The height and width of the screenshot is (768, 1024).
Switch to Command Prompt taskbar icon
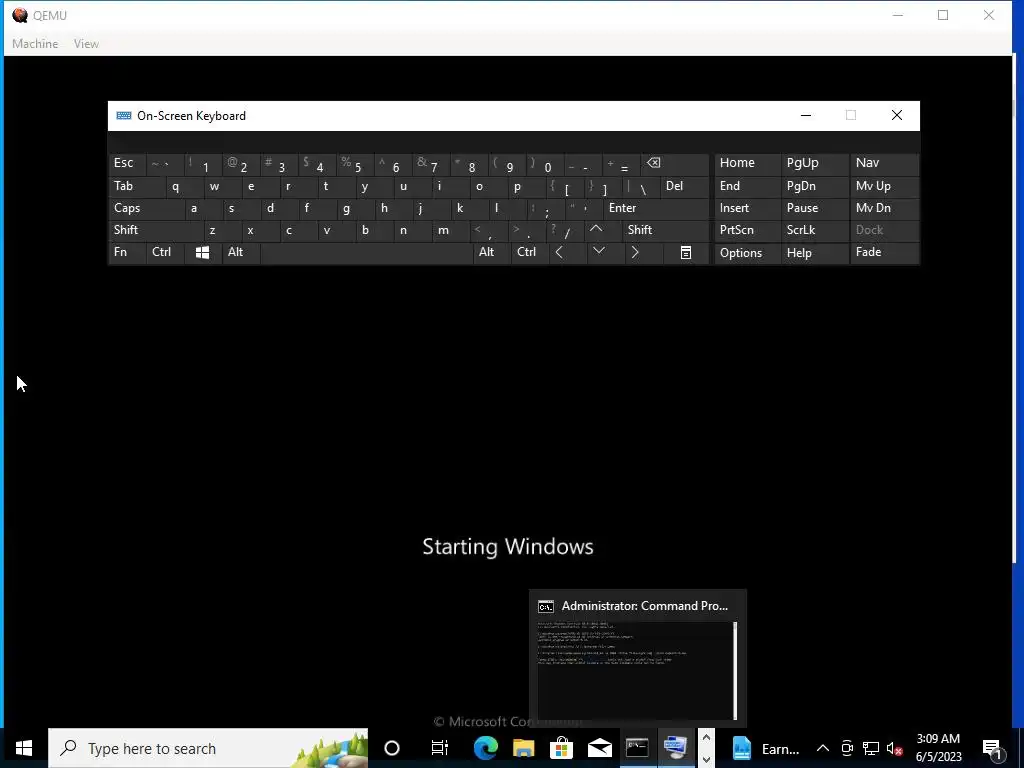pos(637,748)
